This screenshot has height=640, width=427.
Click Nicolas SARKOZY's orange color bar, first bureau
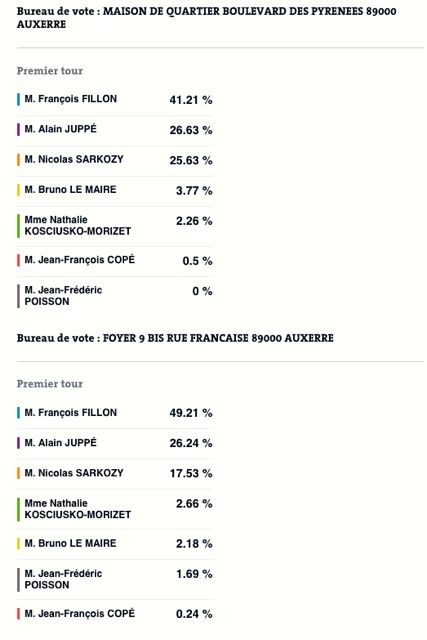(18, 160)
